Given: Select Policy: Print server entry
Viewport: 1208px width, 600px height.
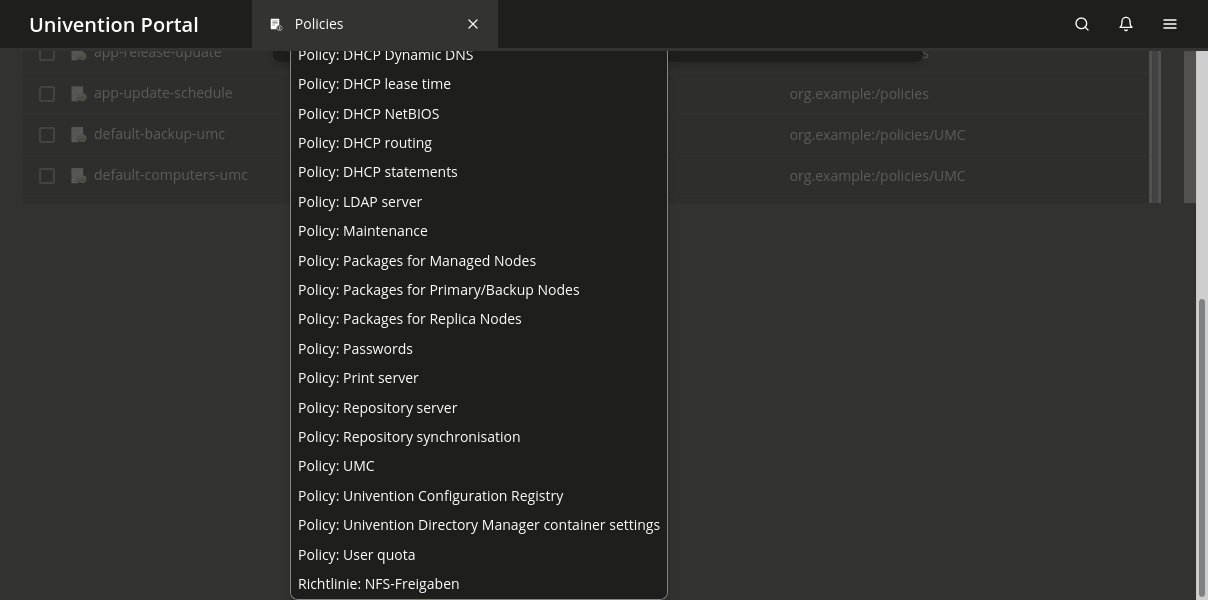Looking at the screenshot, I should click(358, 378).
